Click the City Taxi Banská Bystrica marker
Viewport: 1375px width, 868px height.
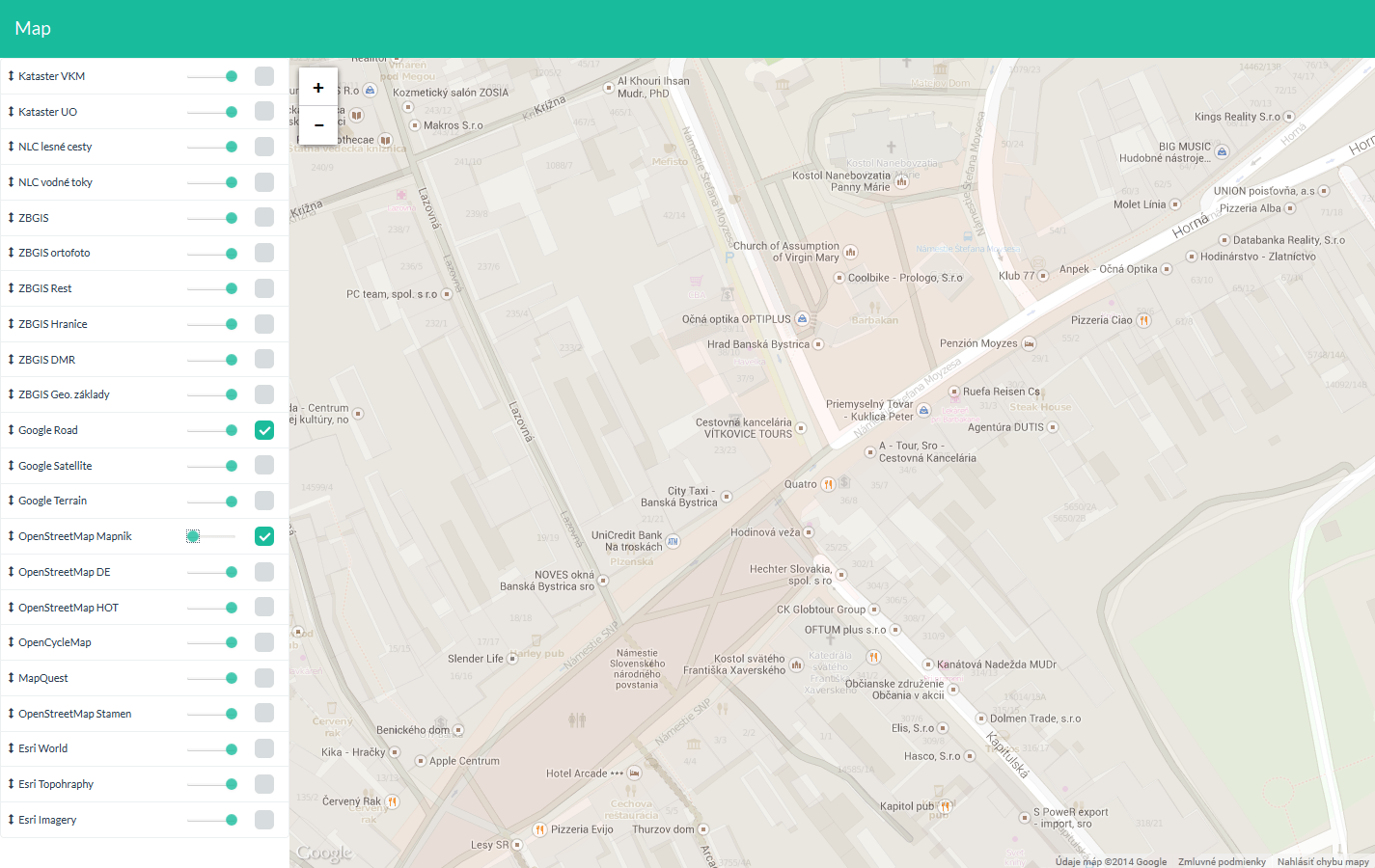click(x=727, y=497)
